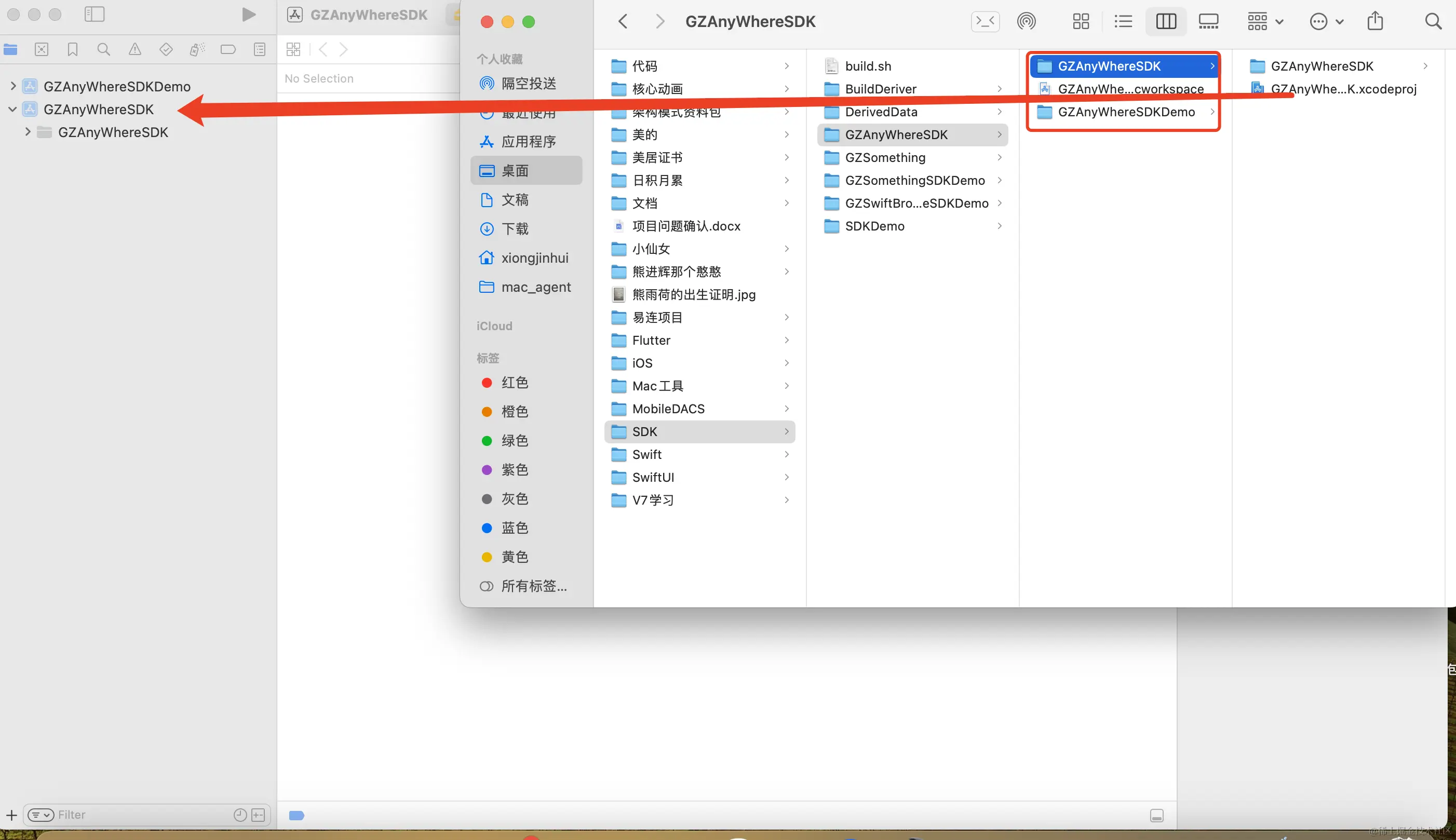Switch Finder to list view
The image size is (1456, 840).
point(1123,22)
